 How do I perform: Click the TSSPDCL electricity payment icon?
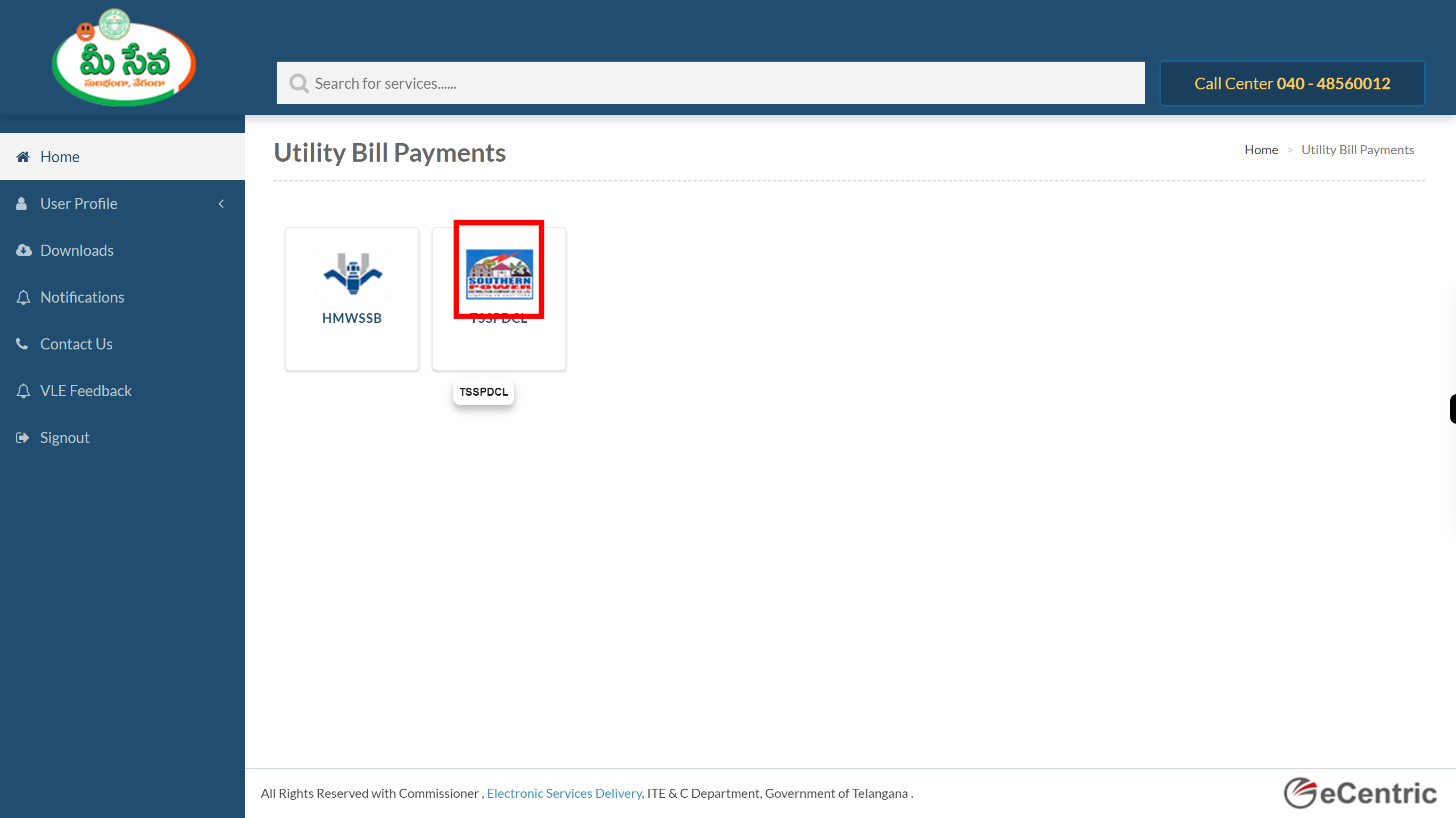tap(499, 274)
